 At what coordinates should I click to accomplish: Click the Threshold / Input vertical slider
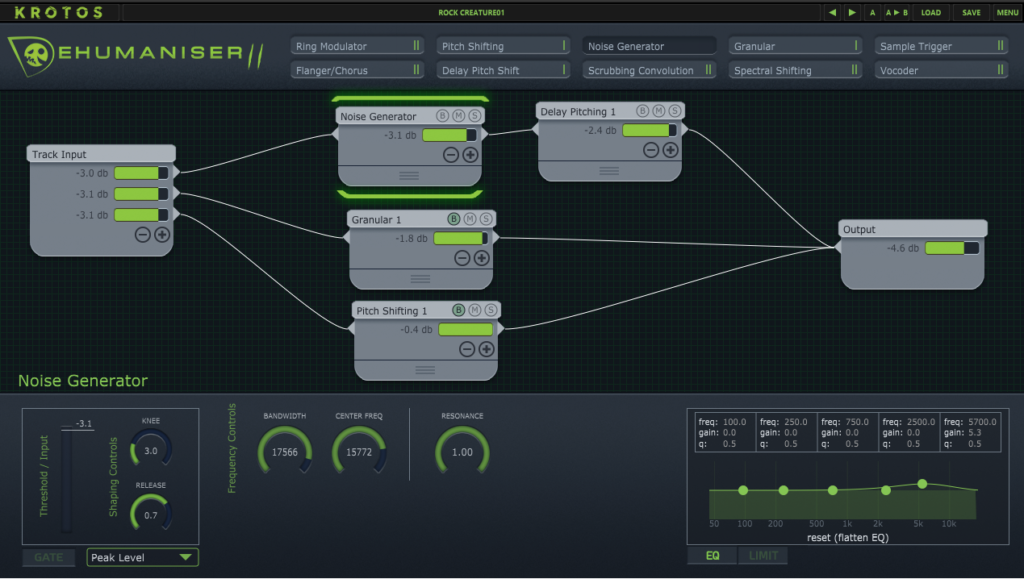(67, 480)
